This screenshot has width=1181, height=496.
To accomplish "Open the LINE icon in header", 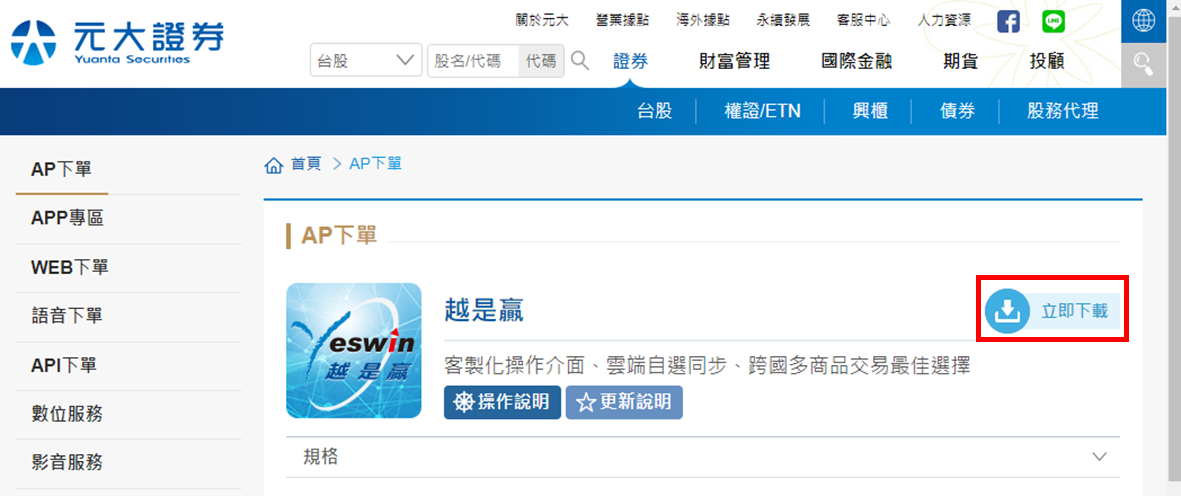I will click(x=1053, y=21).
